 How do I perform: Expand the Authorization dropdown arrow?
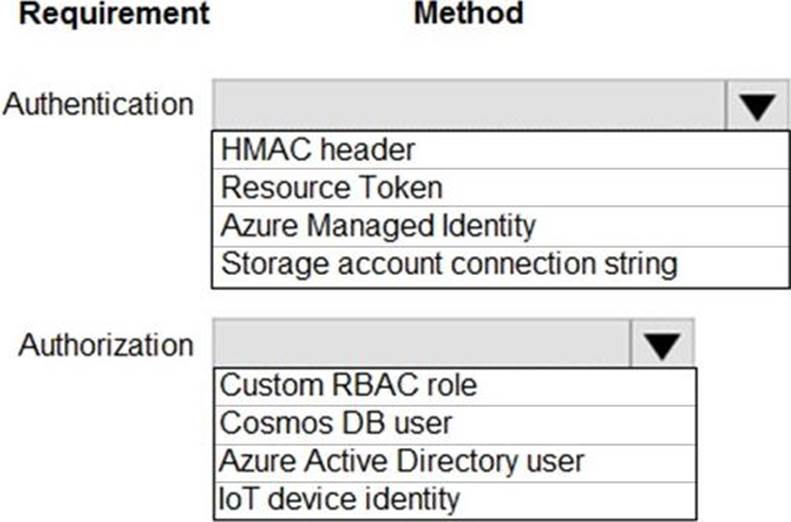pos(661,346)
